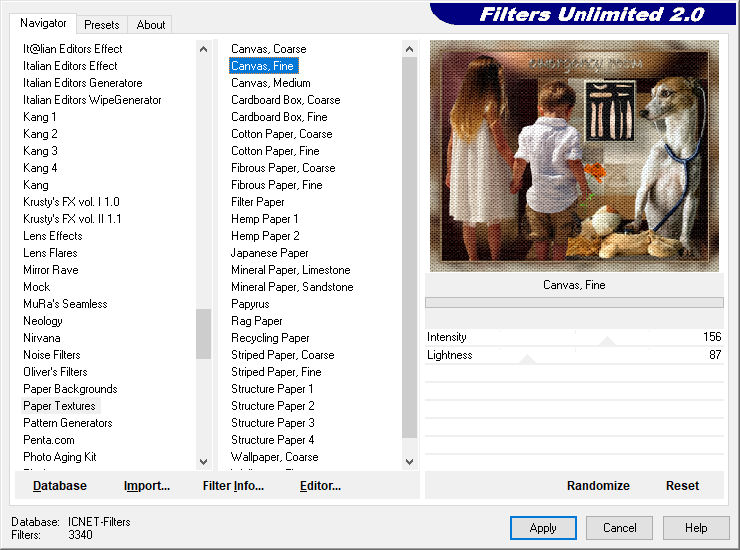This screenshot has width=740, height=550.
Task: Click the Randomize button
Action: (598, 486)
